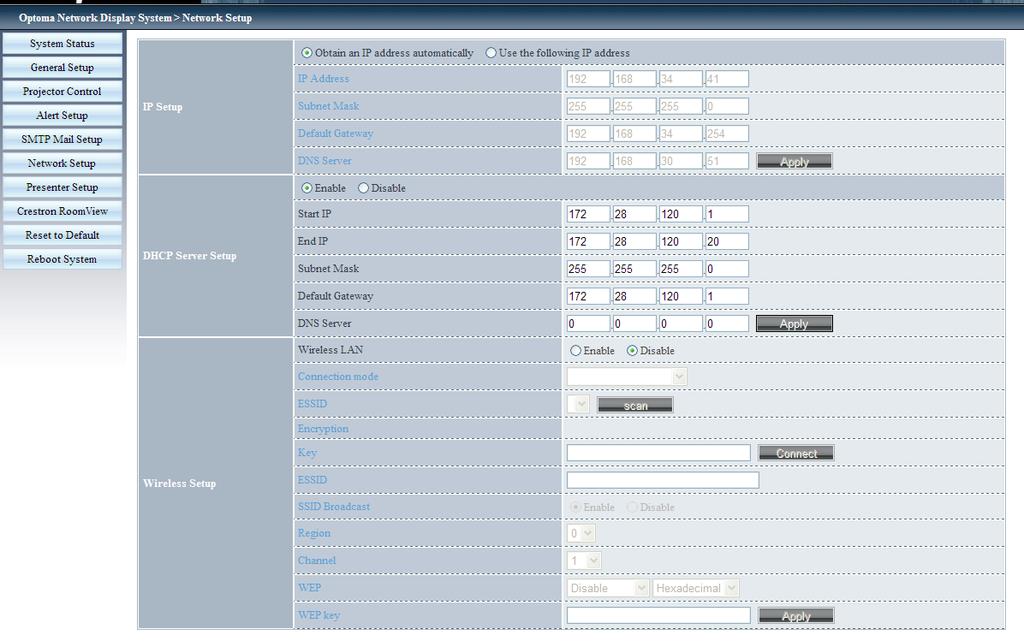Click the DHCP Server Setup section label

(x=189, y=256)
